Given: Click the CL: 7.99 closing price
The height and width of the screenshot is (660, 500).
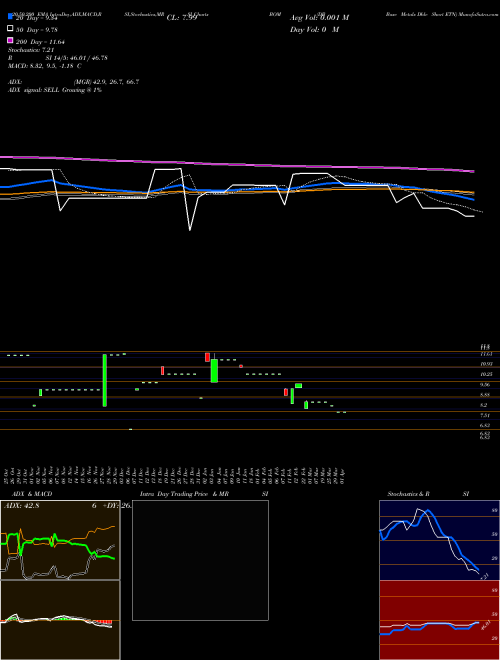Looking at the screenshot, I should [182, 18].
